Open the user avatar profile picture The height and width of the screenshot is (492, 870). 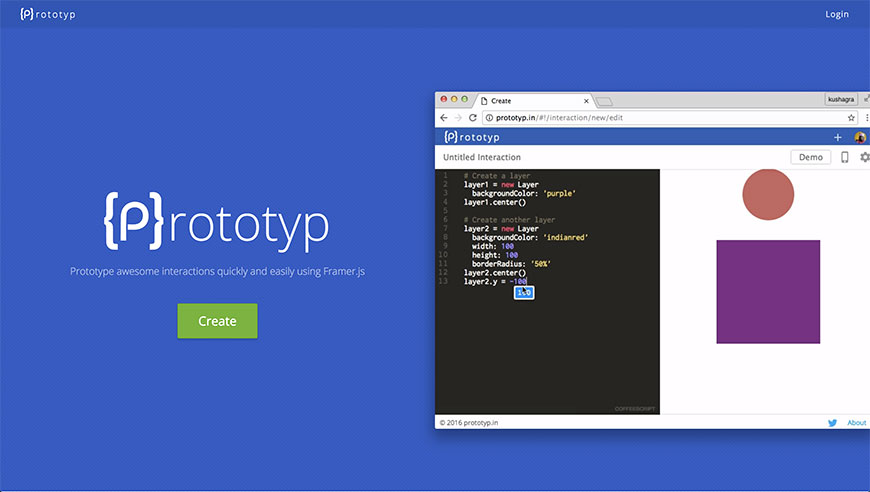860,138
